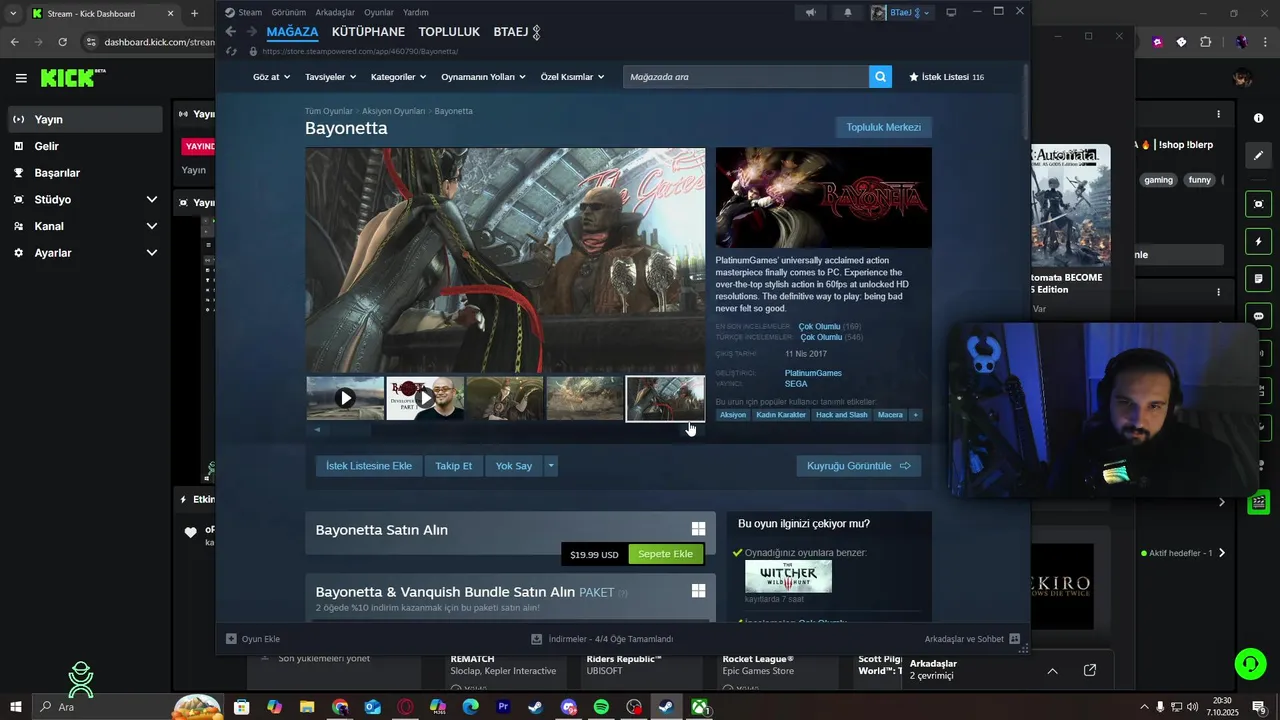This screenshot has width=1280, height=720.
Task: Reload the Kick dashboard browser tab
Action: (x=62, y=42)
